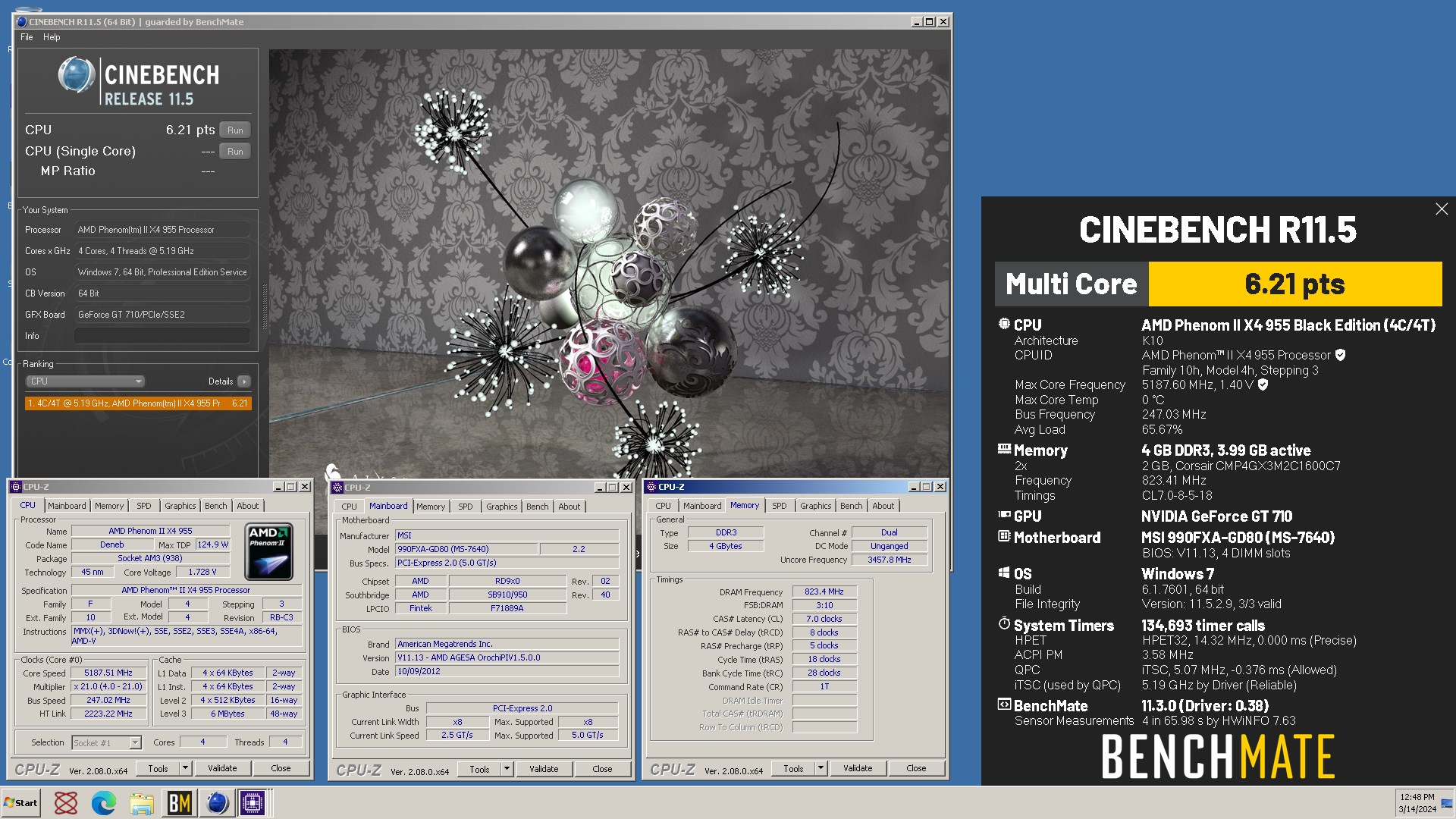Click the Code Name Deneb field
This screenshot has width=1456, height=819.
[x=112, y=545]
